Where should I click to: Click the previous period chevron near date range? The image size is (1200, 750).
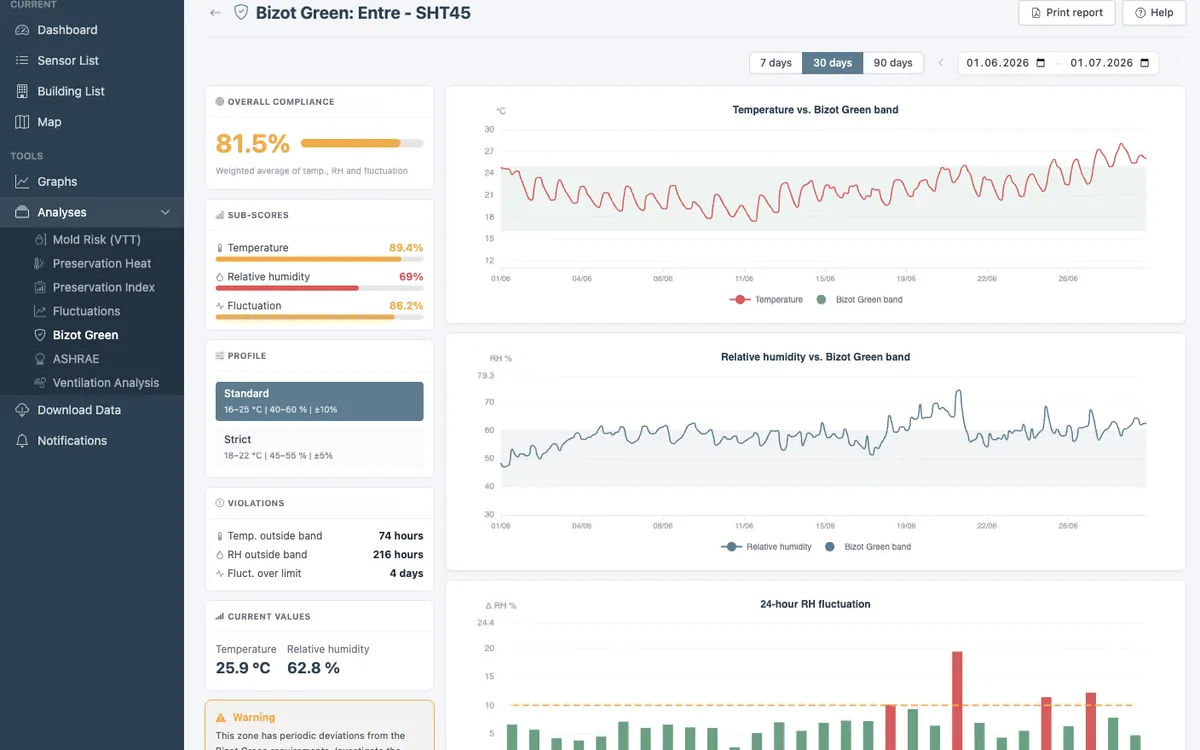941,63
